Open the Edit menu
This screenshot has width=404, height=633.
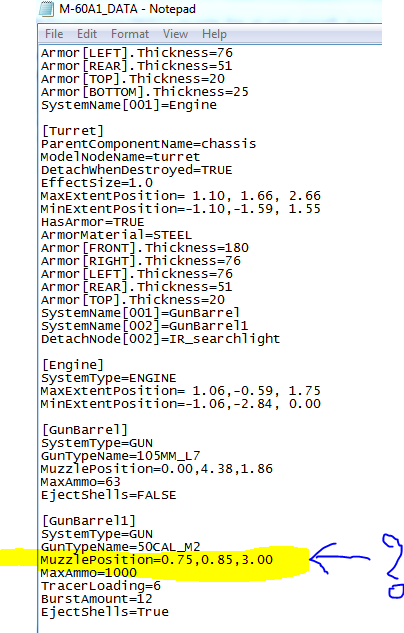[x=87, y=34]
